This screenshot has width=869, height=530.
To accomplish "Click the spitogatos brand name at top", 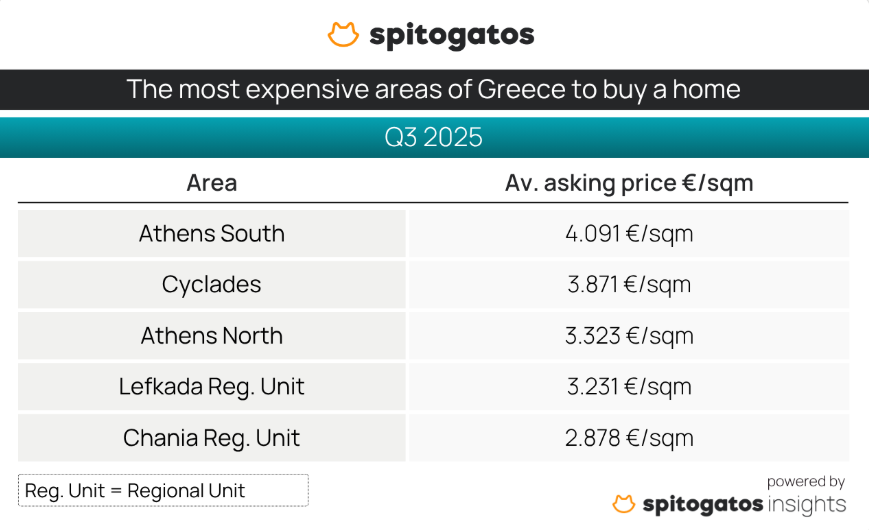I will [452, 36].
